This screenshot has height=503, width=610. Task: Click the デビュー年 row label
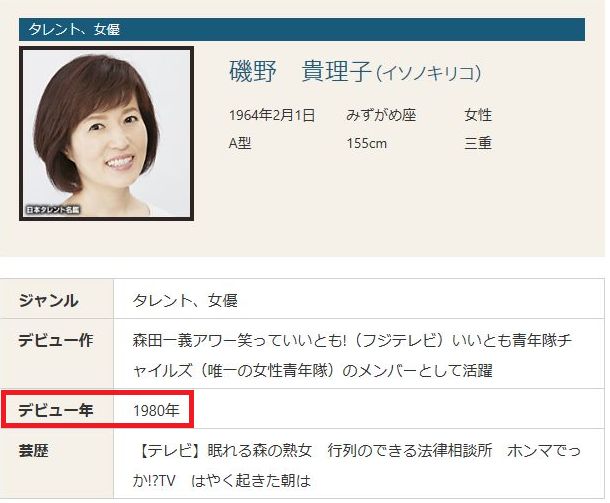pyautogui.click(x=56, y=410)
